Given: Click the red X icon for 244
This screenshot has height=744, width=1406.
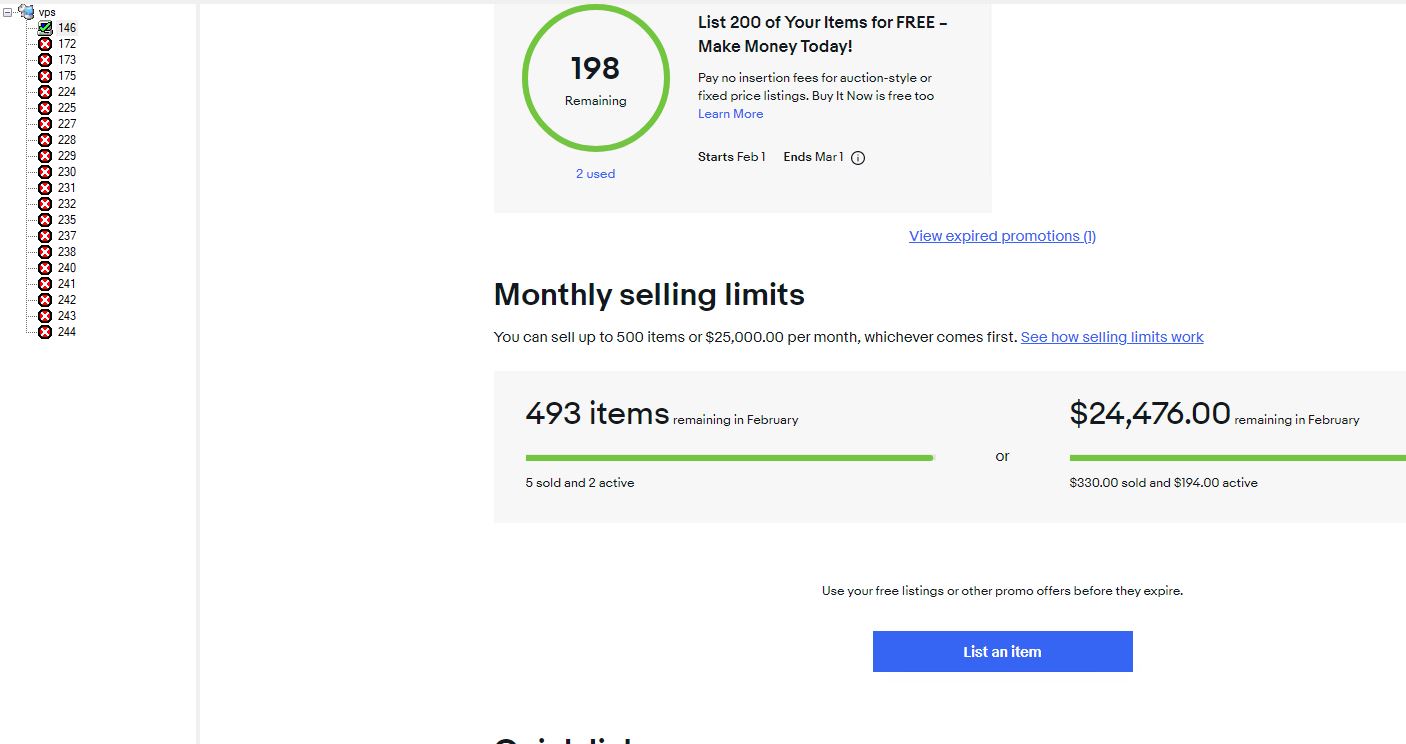Looking at the screenshot, I should pyautogui.click(x=45, y=332).
